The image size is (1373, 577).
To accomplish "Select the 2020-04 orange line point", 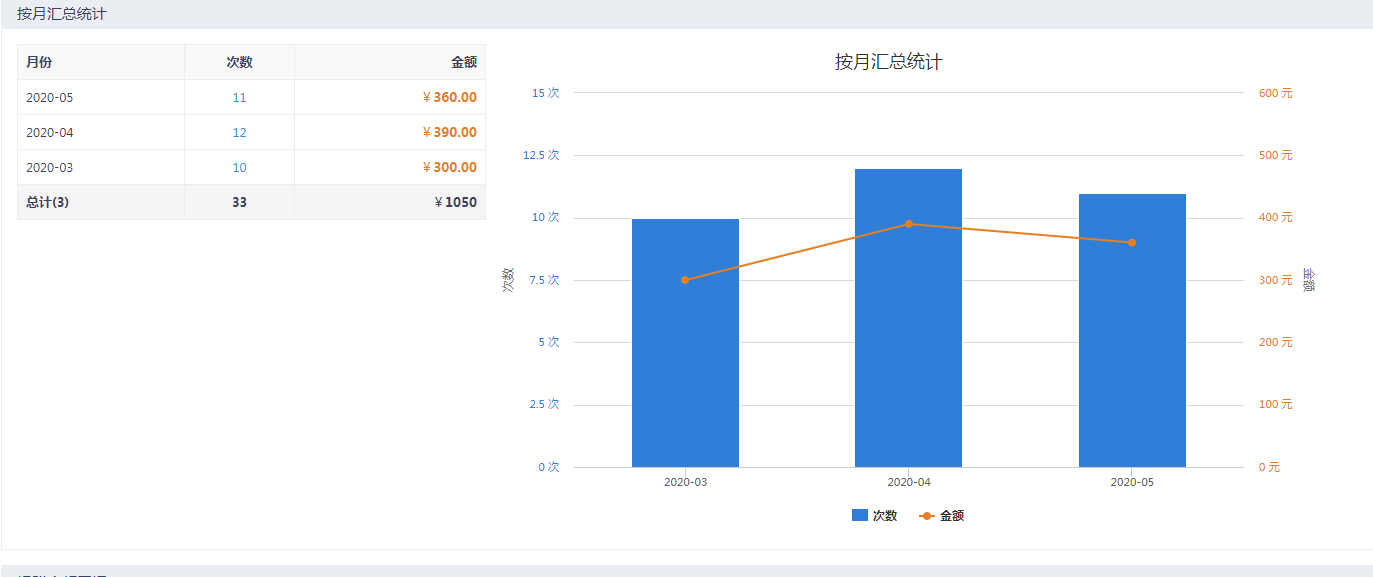I will pos(908,224).
